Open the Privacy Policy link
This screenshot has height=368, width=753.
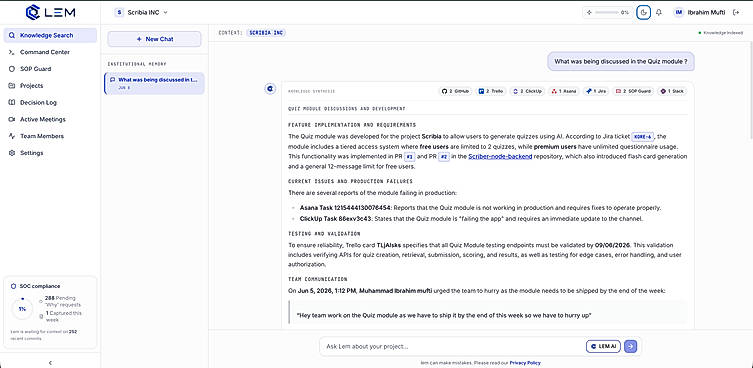pyautogui.click(x=525, y=363)
